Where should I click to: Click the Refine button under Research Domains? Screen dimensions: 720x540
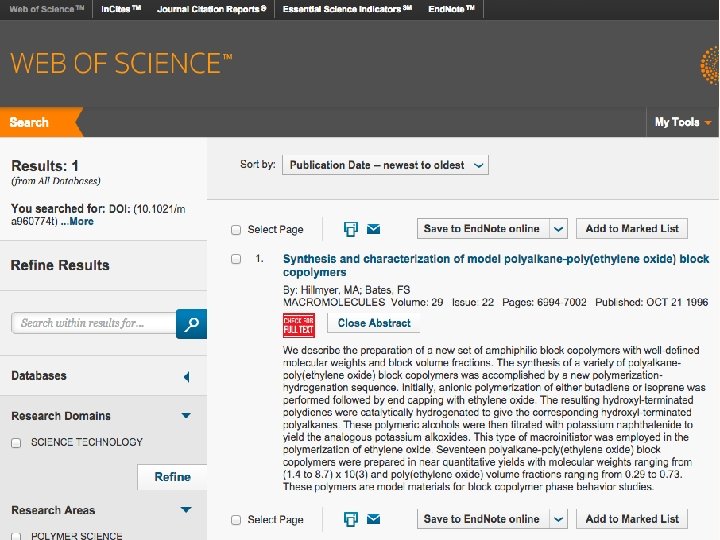point(172,477)
